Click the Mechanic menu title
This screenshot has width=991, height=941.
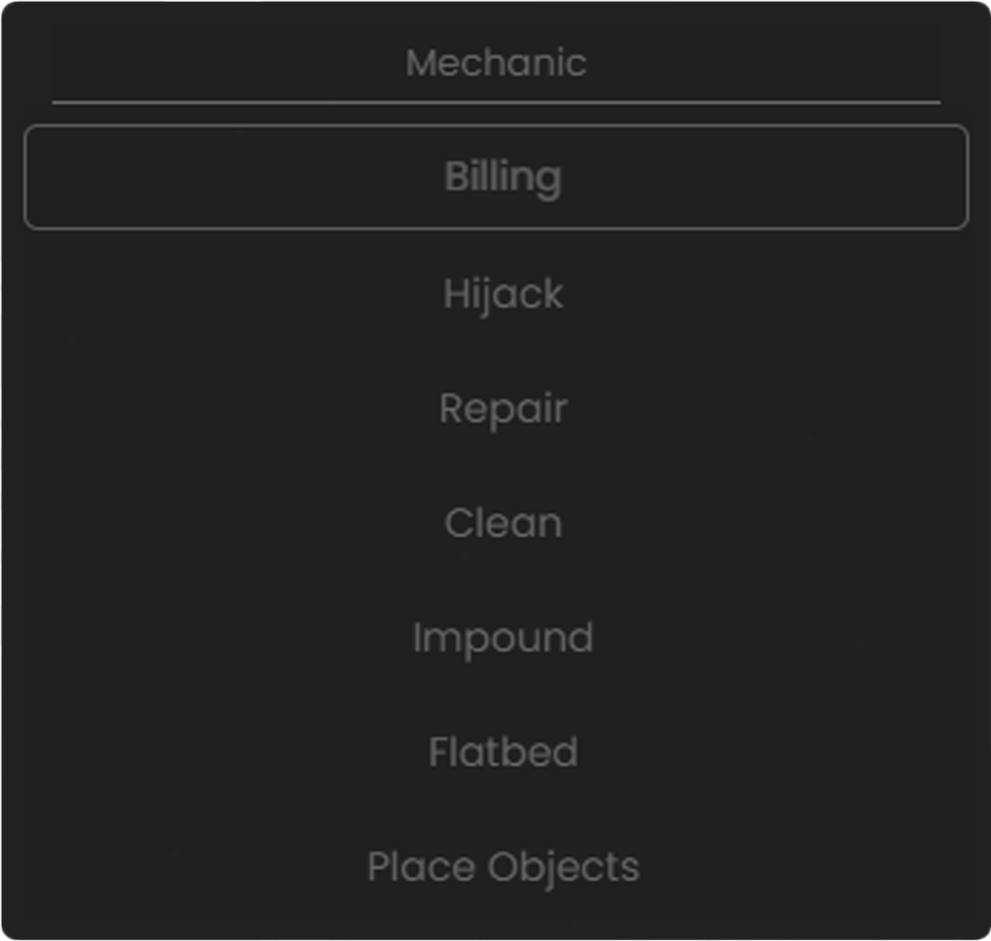point(496,63)
